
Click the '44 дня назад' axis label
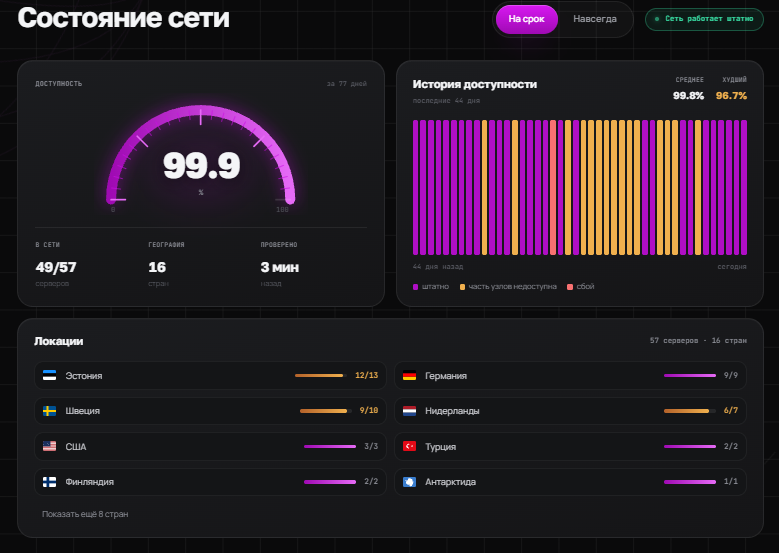tap(438, 266)
